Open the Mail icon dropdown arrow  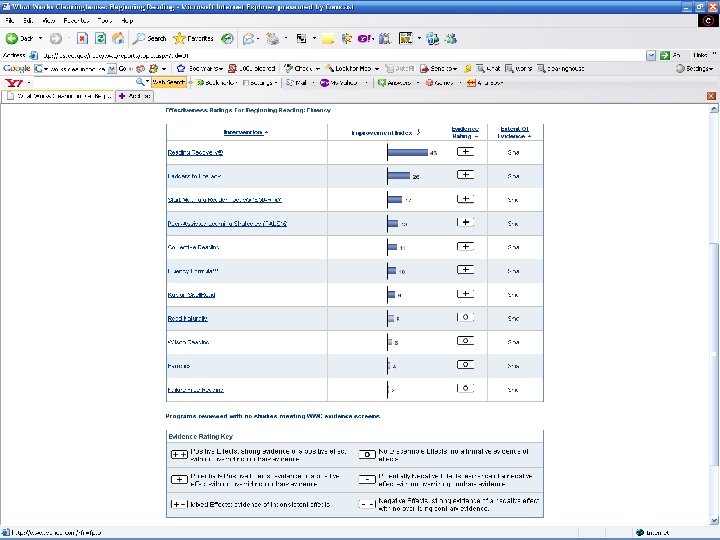pyautogui.click(x=259, y=39)
